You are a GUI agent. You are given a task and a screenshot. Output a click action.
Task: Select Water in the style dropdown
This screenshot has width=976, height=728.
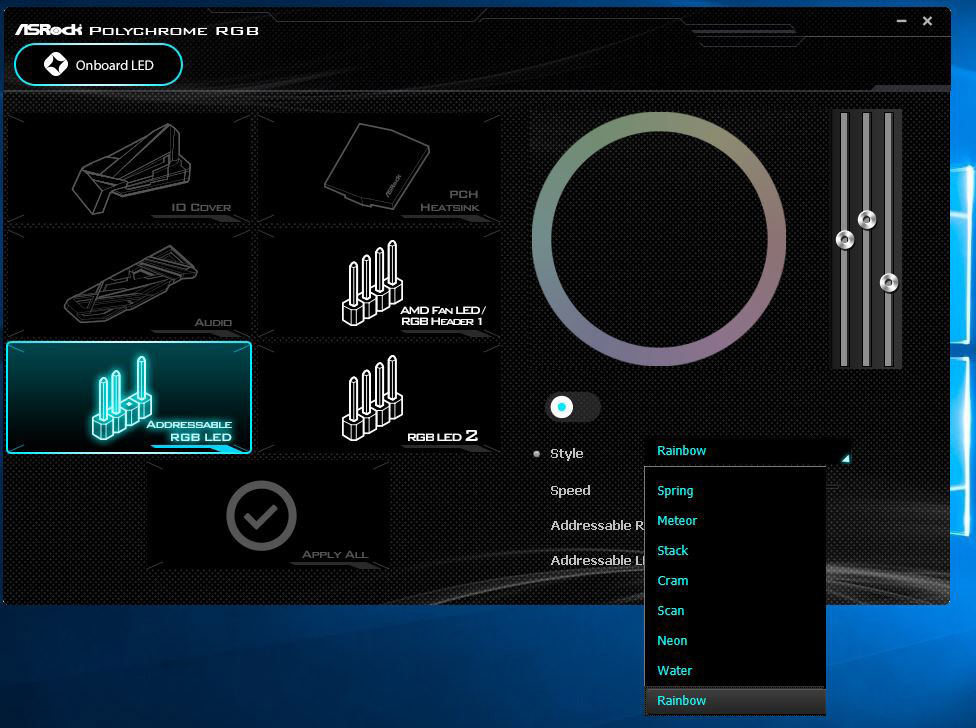(674, 671)
